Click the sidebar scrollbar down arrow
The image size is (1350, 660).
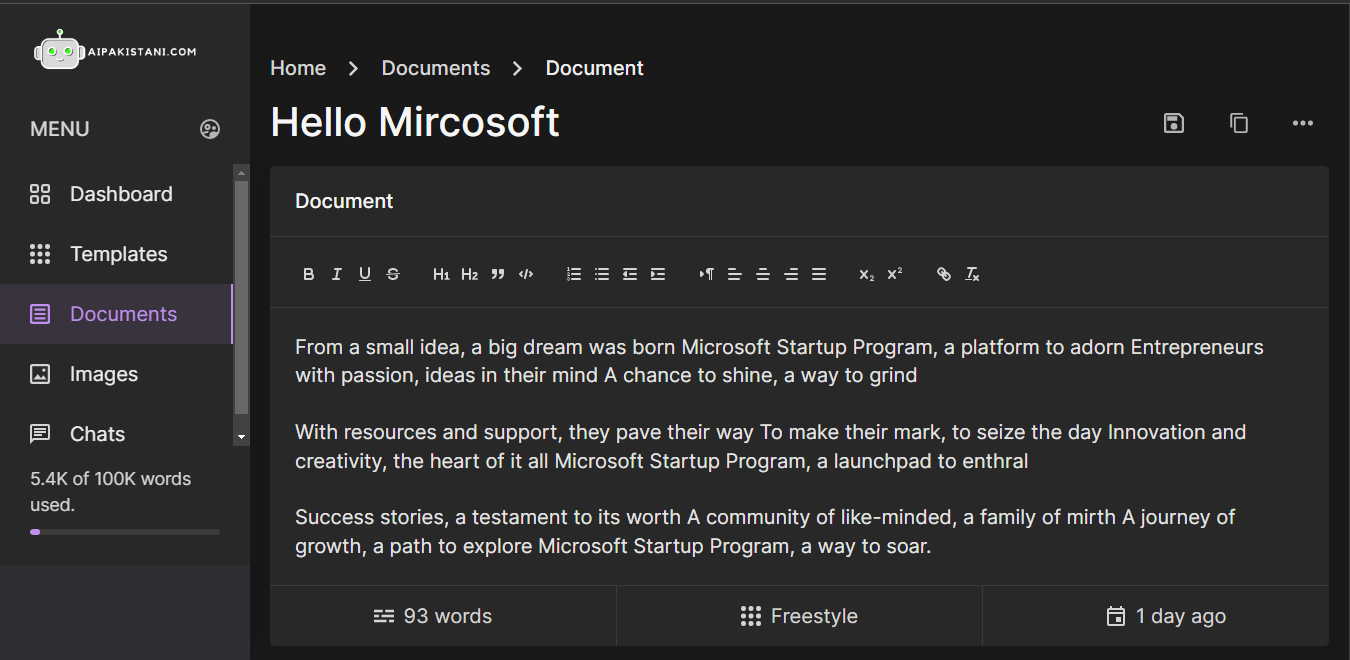point(241,438)
